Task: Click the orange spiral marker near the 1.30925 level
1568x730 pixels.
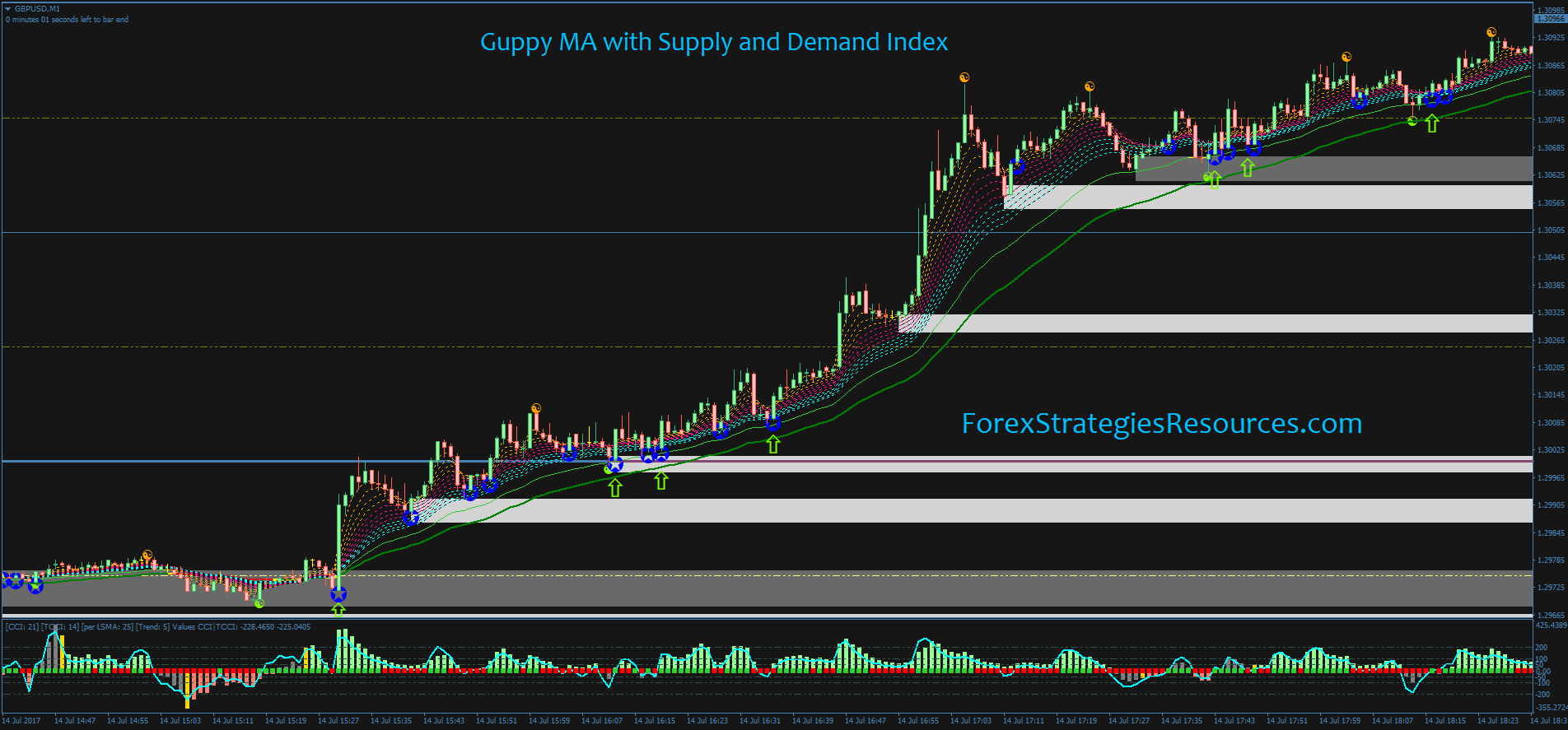Action: click(1491, 33)
